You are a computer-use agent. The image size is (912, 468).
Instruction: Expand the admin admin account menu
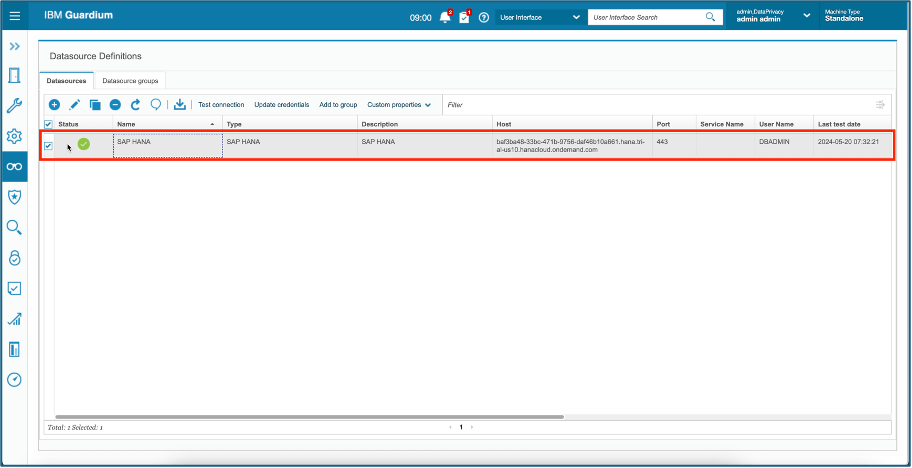tap(807, 16)
